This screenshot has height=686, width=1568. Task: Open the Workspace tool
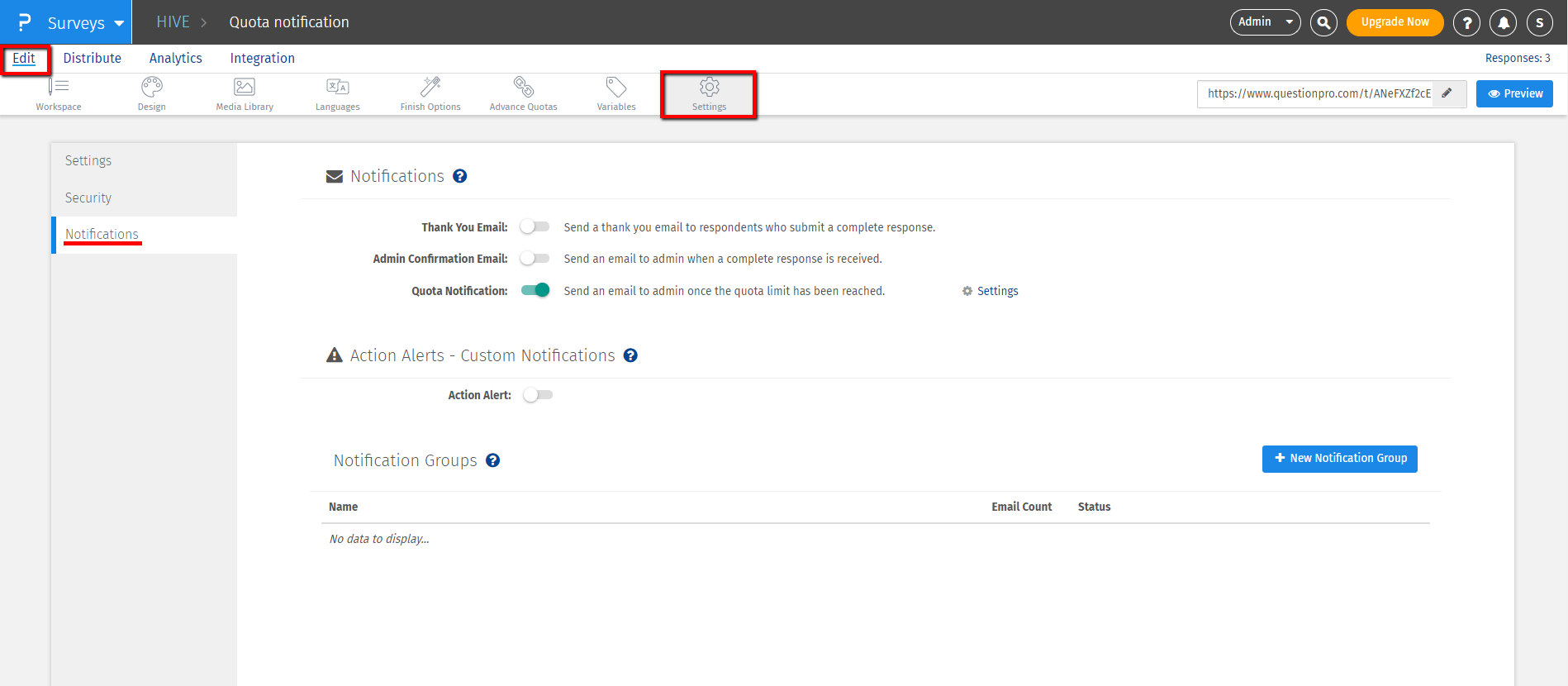[x=59, y=93]
